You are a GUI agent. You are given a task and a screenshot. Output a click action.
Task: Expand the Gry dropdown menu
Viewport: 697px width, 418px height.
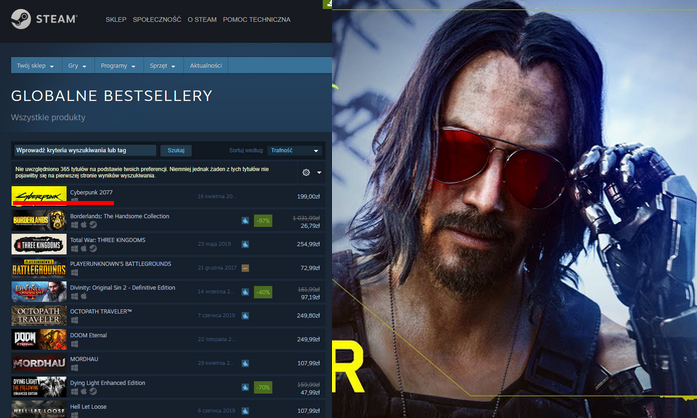click(78, 65)
